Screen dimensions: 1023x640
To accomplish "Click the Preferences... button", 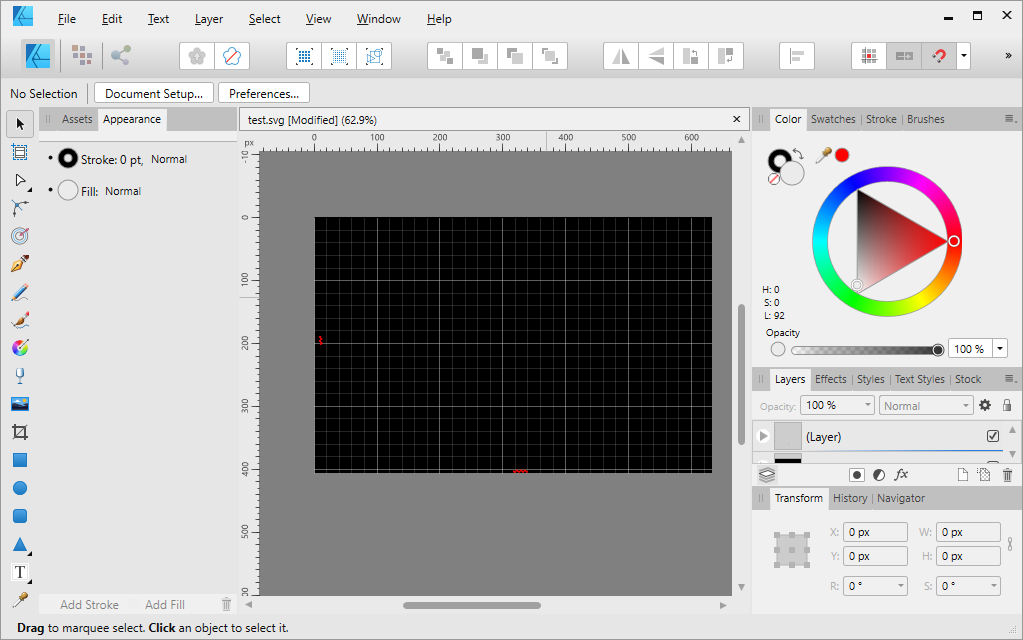I will (264, 93).
